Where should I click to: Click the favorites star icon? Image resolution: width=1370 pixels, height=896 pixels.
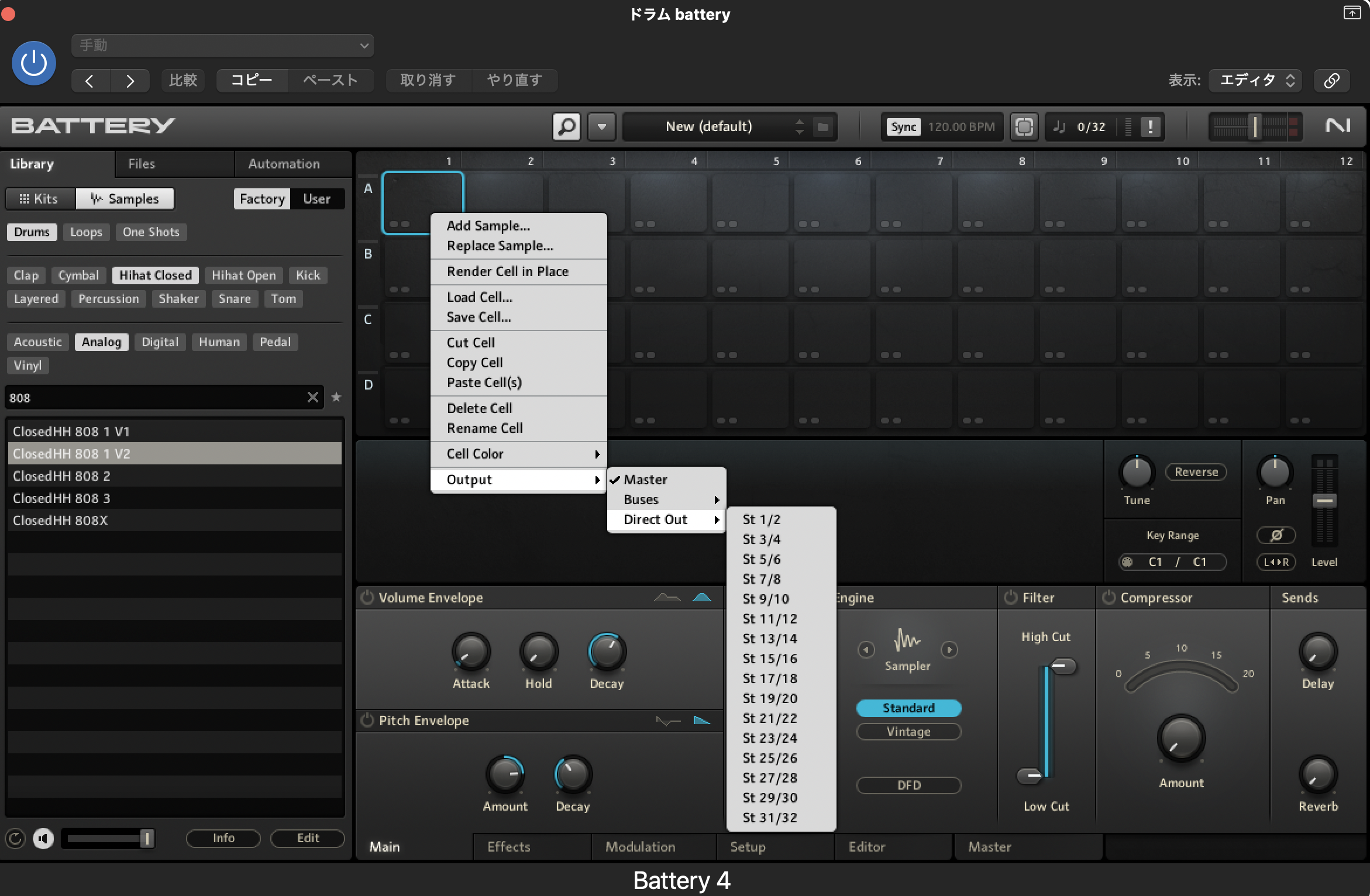pyautogui.click(x=336, y=398)
